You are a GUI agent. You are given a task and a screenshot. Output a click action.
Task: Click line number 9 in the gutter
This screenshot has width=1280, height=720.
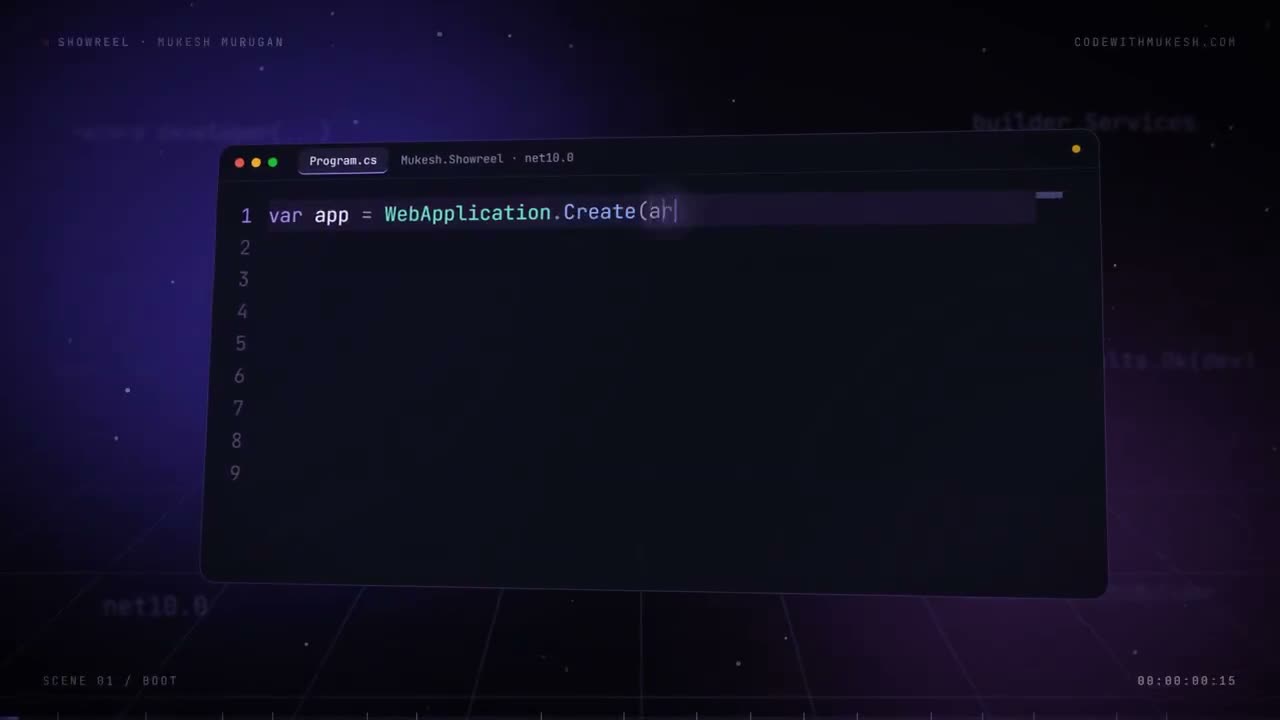(x=235, y=472)
